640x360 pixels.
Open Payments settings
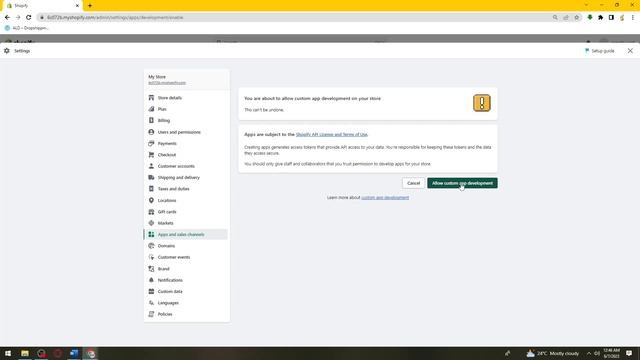coord(167,144)
